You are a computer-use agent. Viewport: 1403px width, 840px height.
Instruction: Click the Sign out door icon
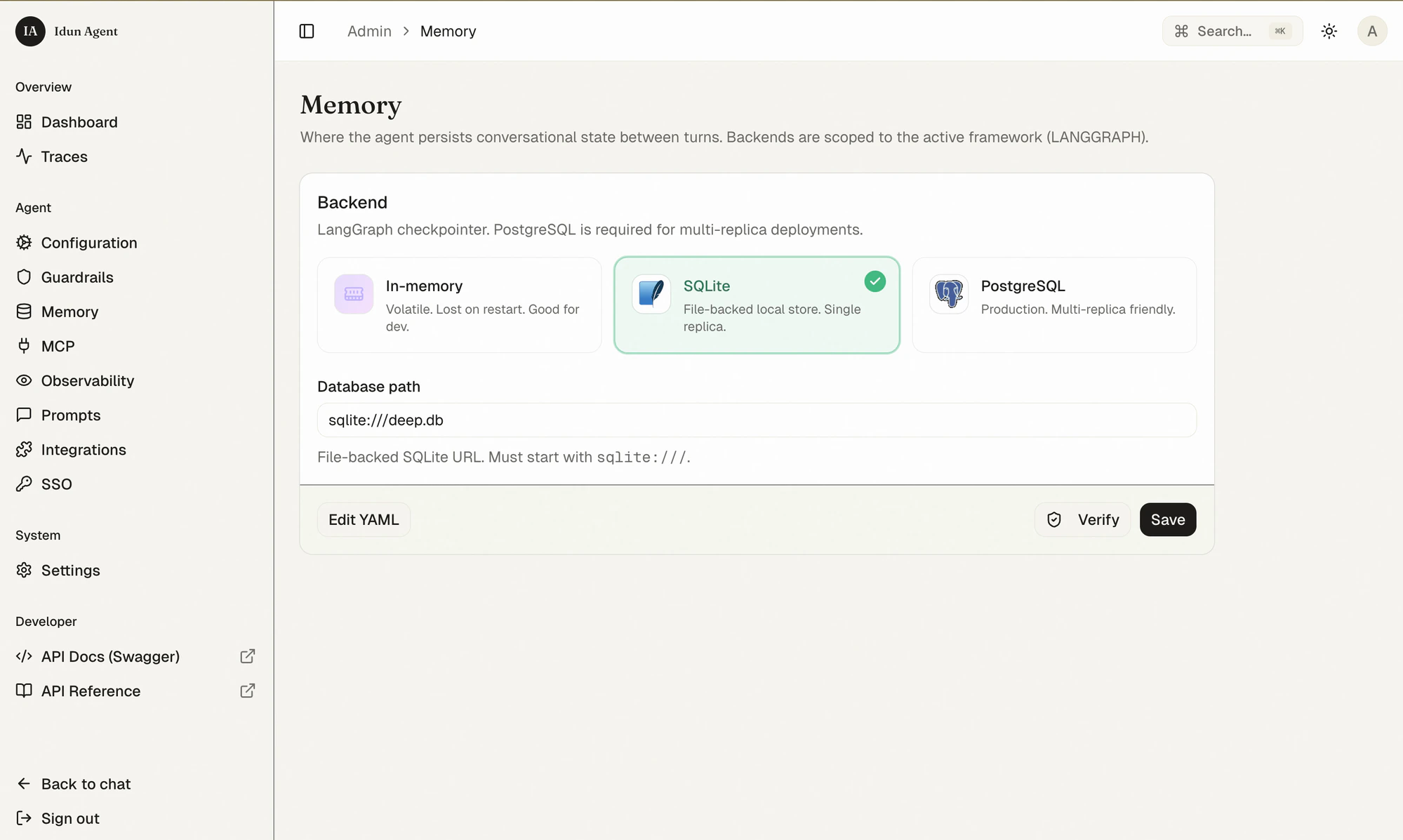24,818
